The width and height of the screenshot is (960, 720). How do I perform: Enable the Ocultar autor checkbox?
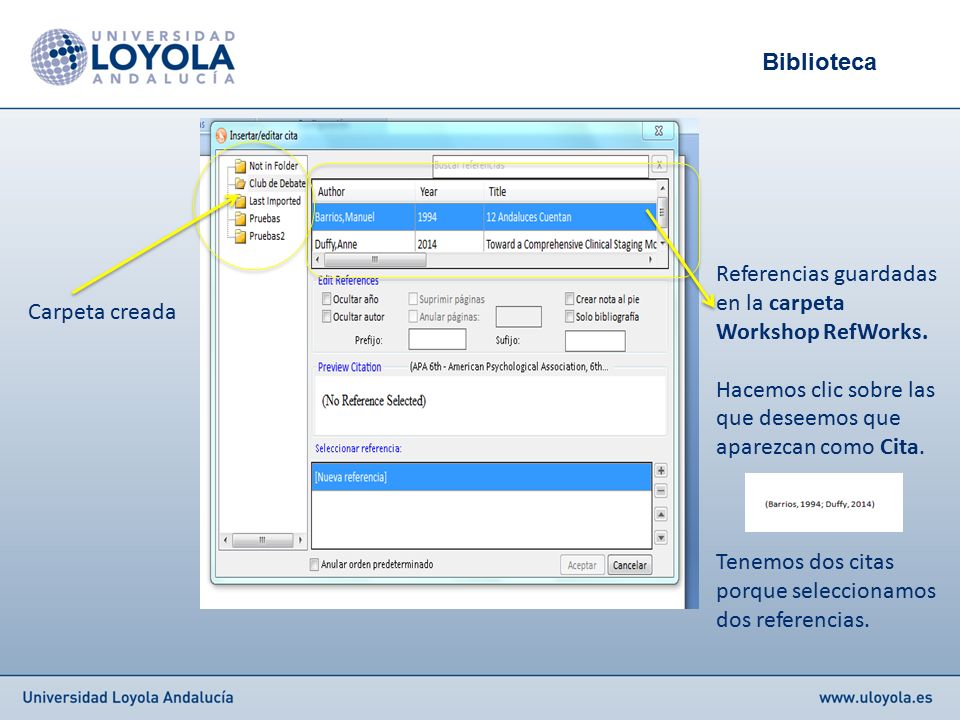pos(327,317)
